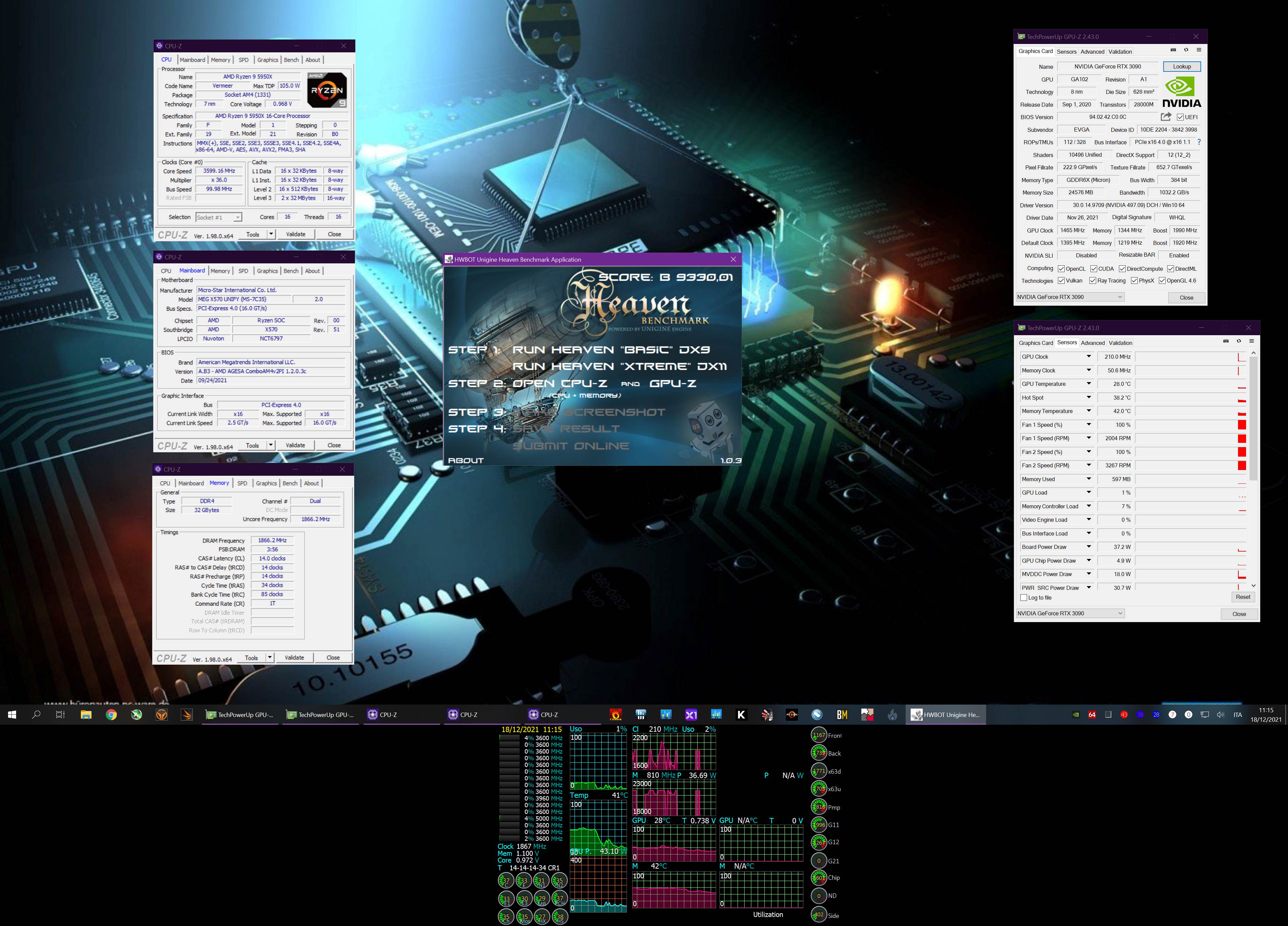Open Tools dropdown arrow in CPU-Z Memory-tab window

click(x=270, y=657)
